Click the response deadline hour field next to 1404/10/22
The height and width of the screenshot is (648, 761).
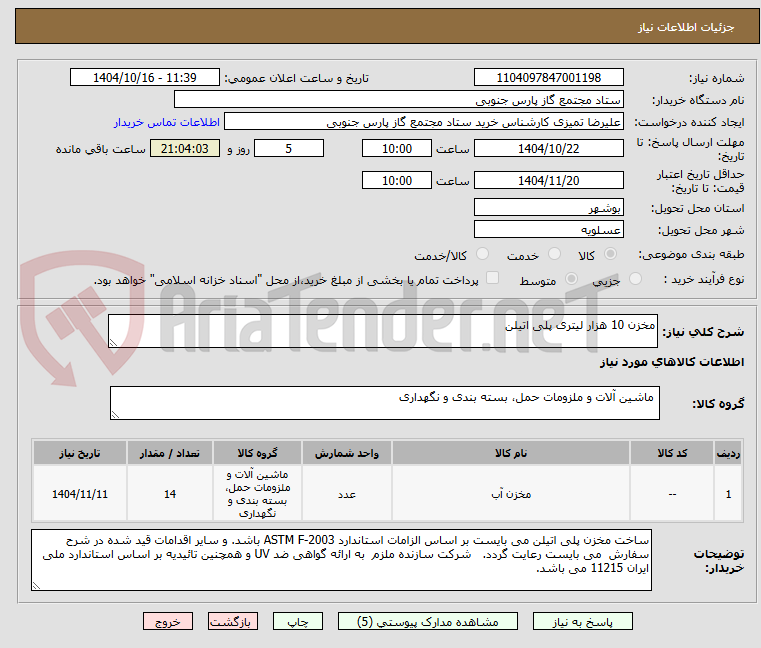click(x=397, y=148)
